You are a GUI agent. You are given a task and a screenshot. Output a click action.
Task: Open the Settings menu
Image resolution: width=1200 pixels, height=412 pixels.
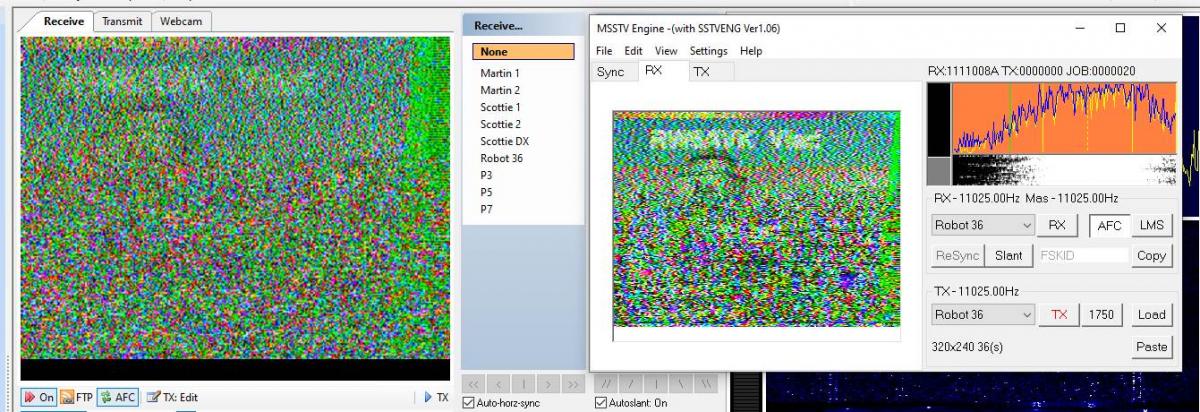(708, 51)
